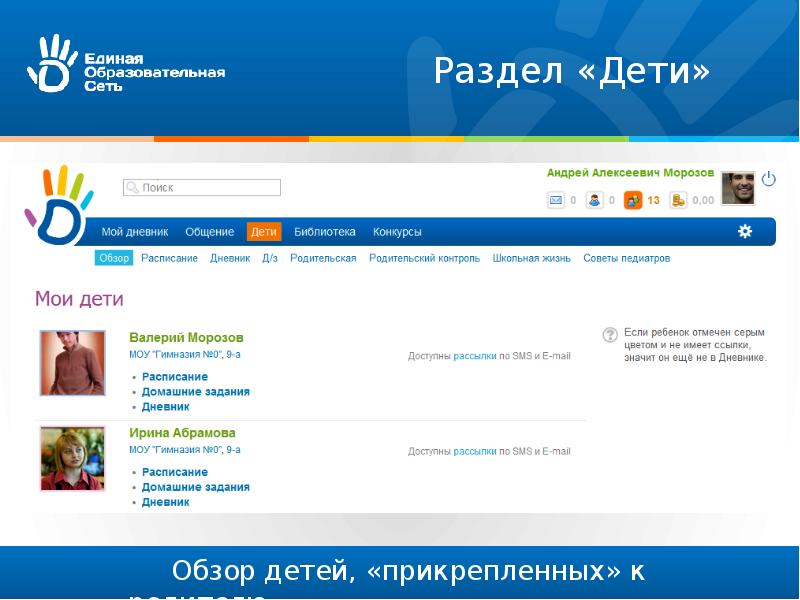This screenshot has height=600, width=800.
Task: Open the Советы педиатров tab
Action: point(626,258)
